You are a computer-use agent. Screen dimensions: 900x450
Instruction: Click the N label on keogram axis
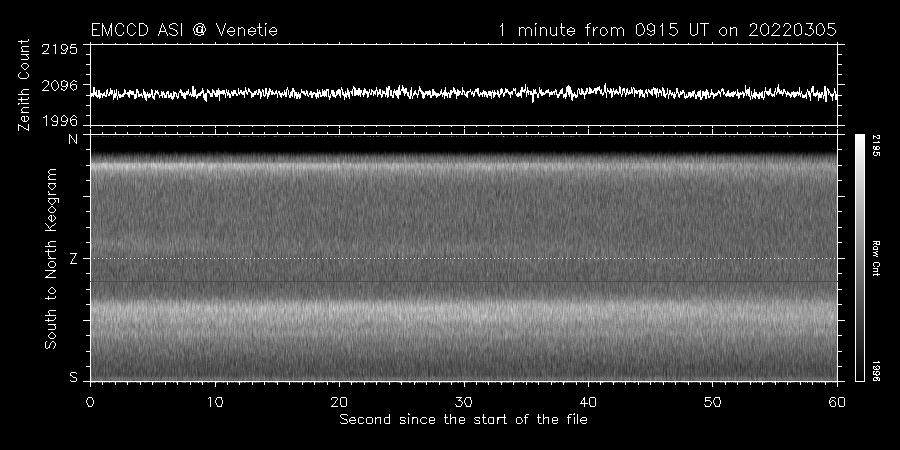pos(73,139)
